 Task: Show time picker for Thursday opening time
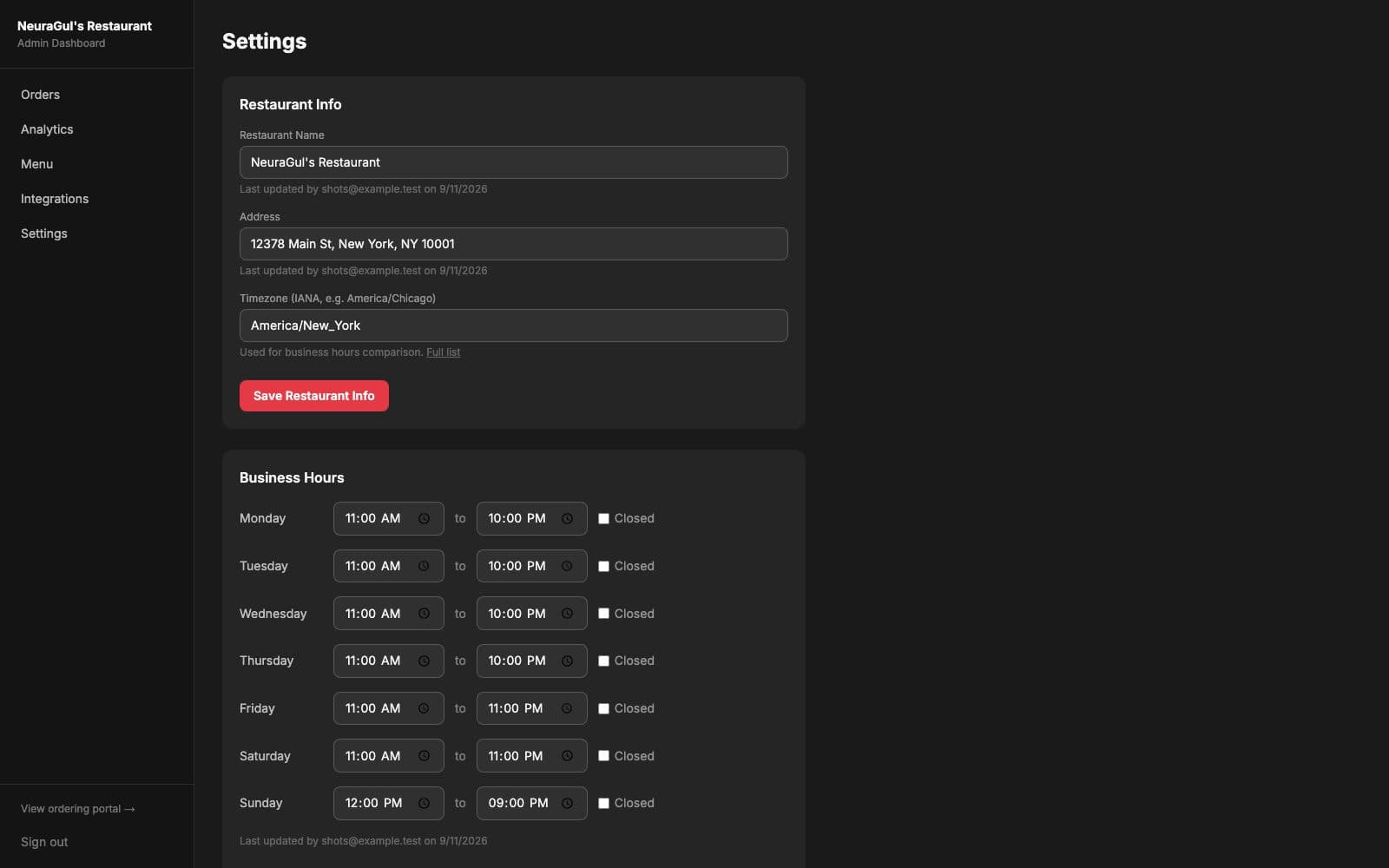(x=424, y=661)
